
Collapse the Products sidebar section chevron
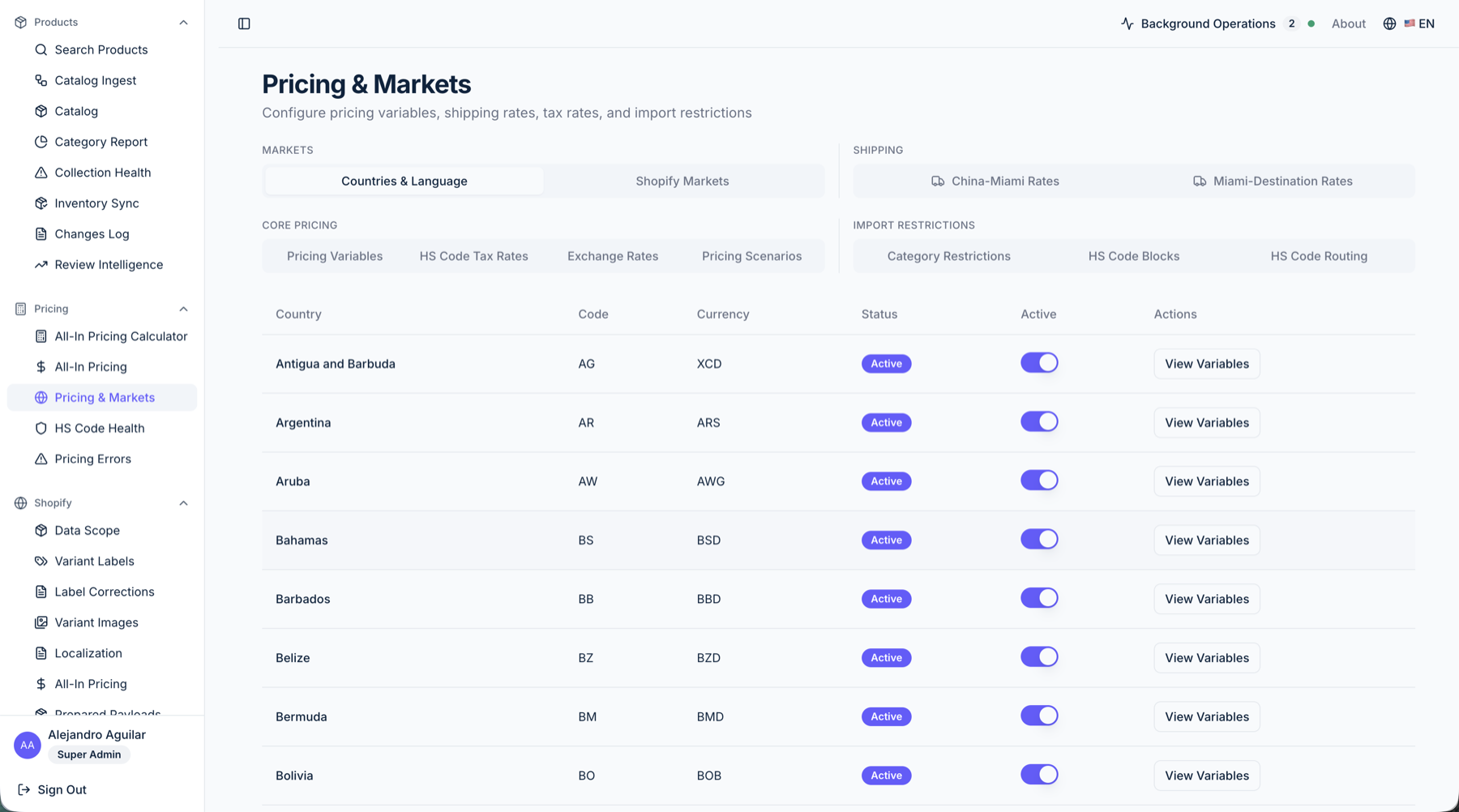(183, 23)
